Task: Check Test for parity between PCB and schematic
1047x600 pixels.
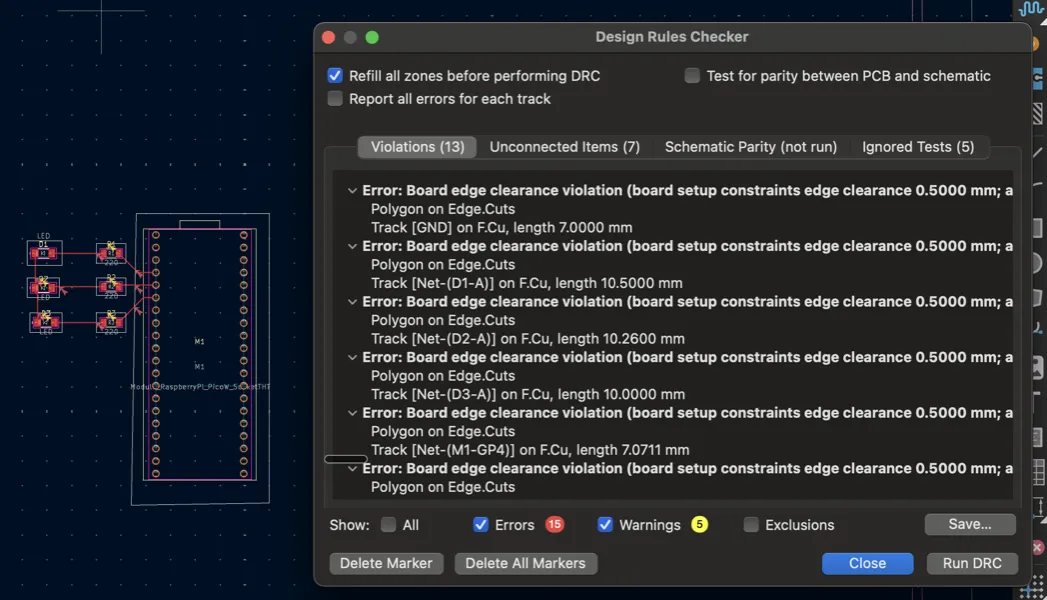Action: tap(691, 75)
